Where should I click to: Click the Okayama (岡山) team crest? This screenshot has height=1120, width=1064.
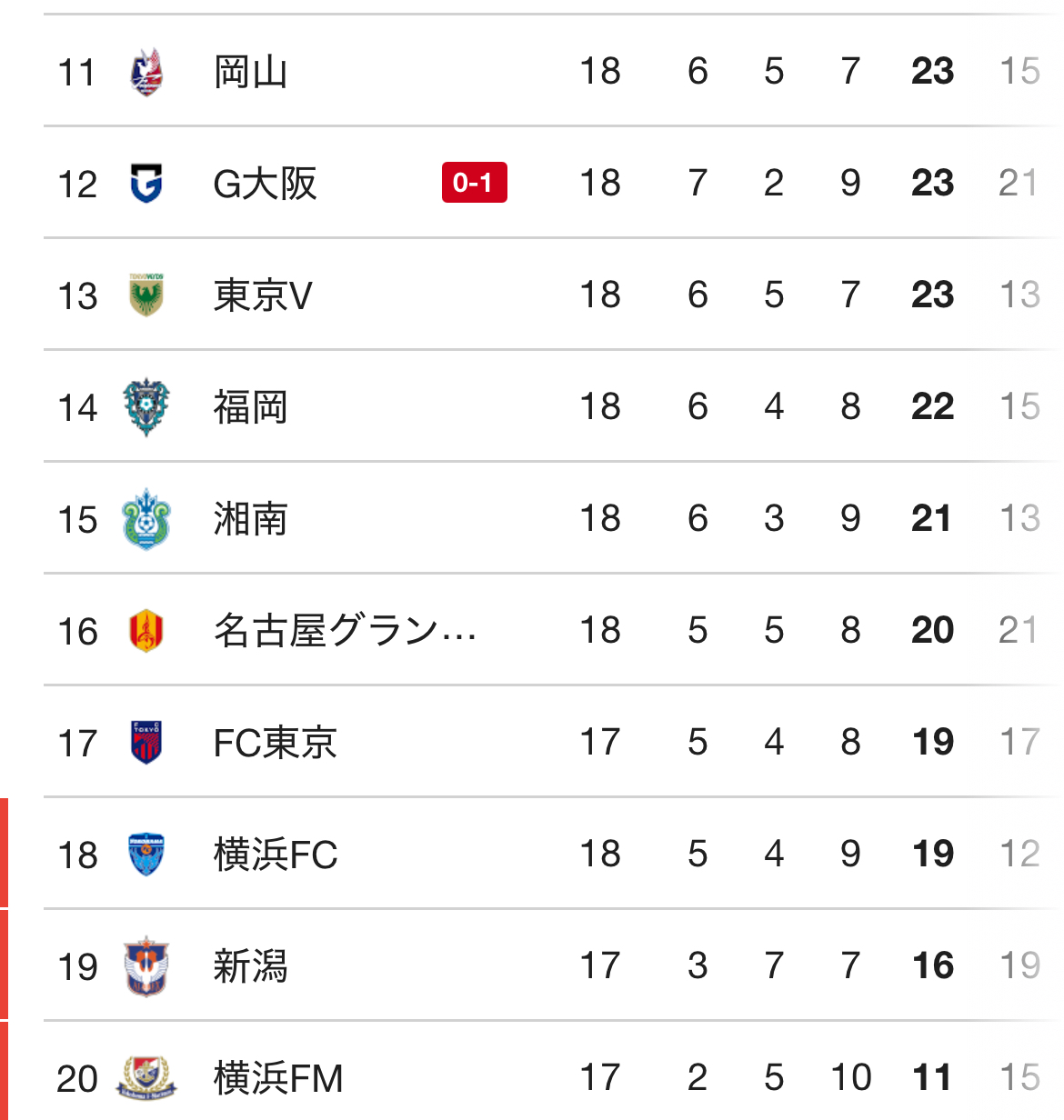click(146, 72)
